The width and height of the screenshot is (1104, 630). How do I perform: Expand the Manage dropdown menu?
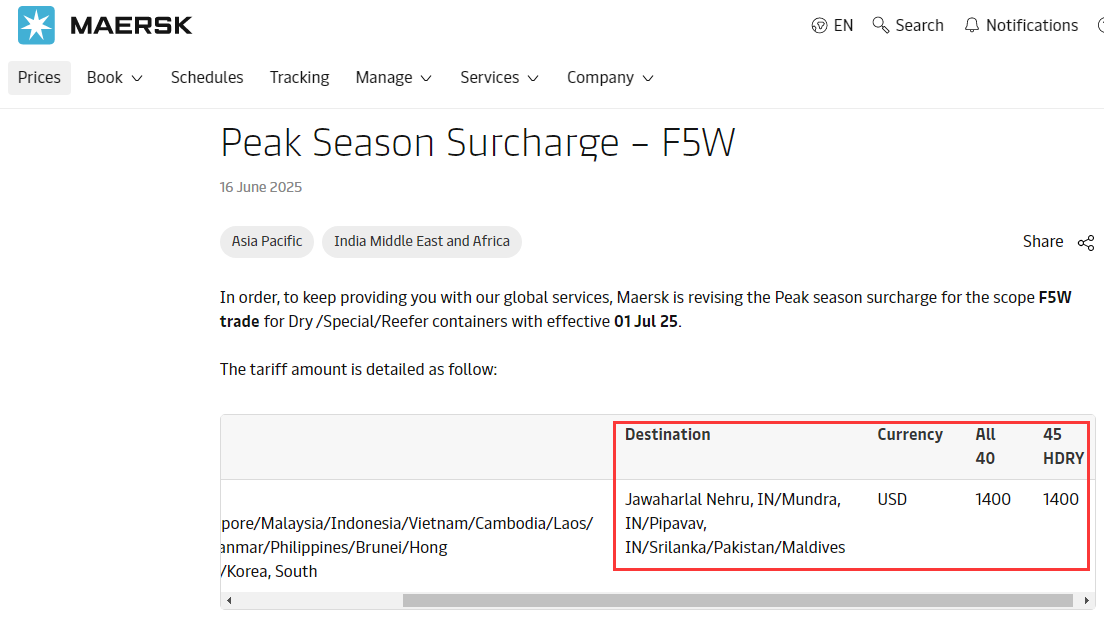click(394, 78)
